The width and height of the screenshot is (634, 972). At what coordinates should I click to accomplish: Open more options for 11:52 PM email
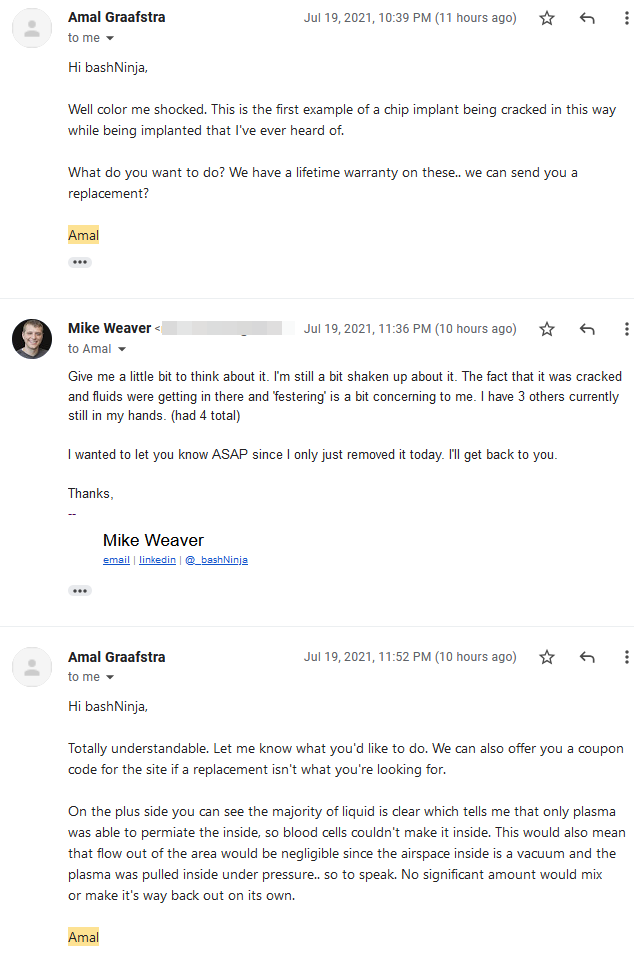coord(627,656)
